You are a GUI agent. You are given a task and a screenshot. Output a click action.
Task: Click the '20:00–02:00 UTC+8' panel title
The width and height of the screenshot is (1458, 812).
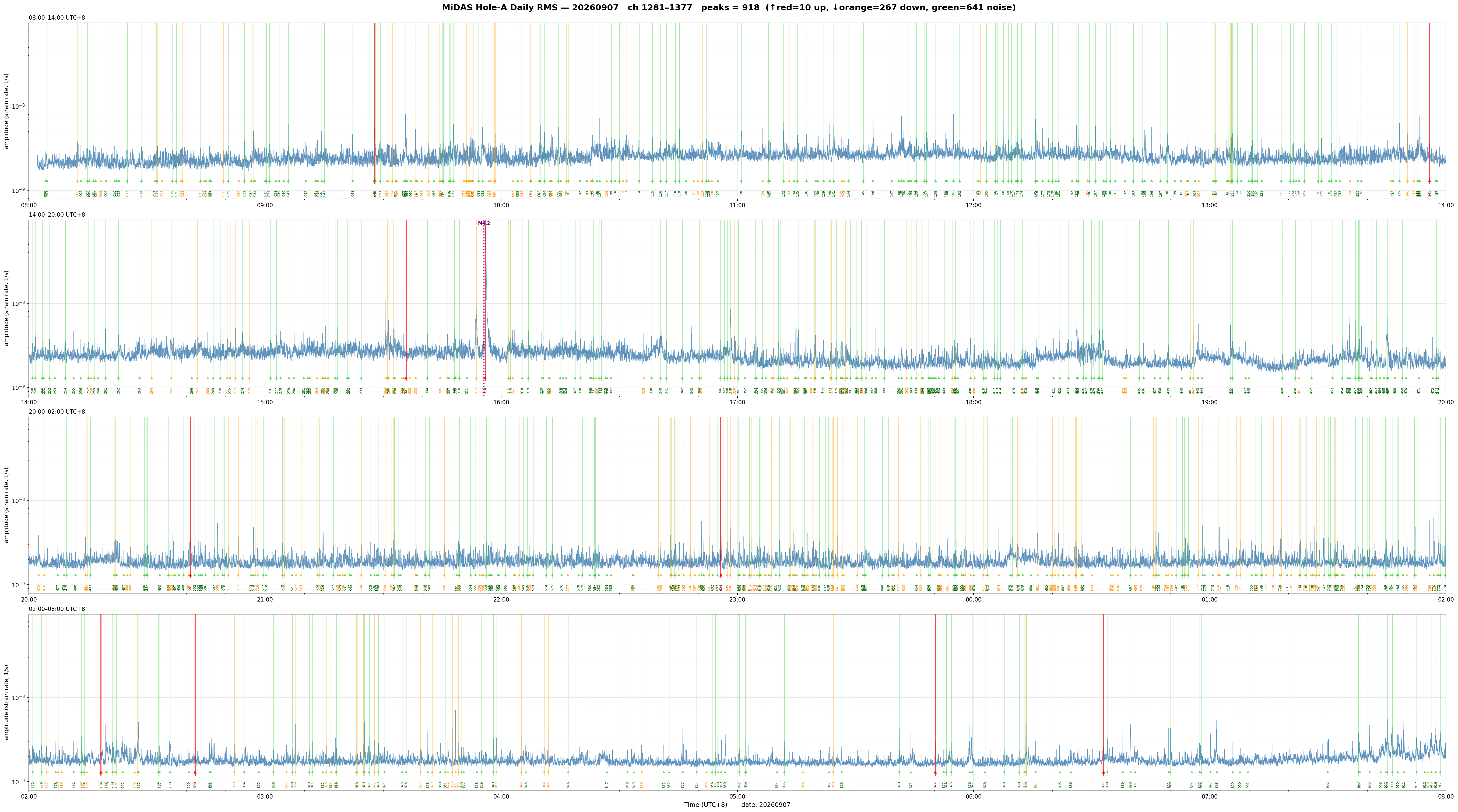(x=57, y=412)
